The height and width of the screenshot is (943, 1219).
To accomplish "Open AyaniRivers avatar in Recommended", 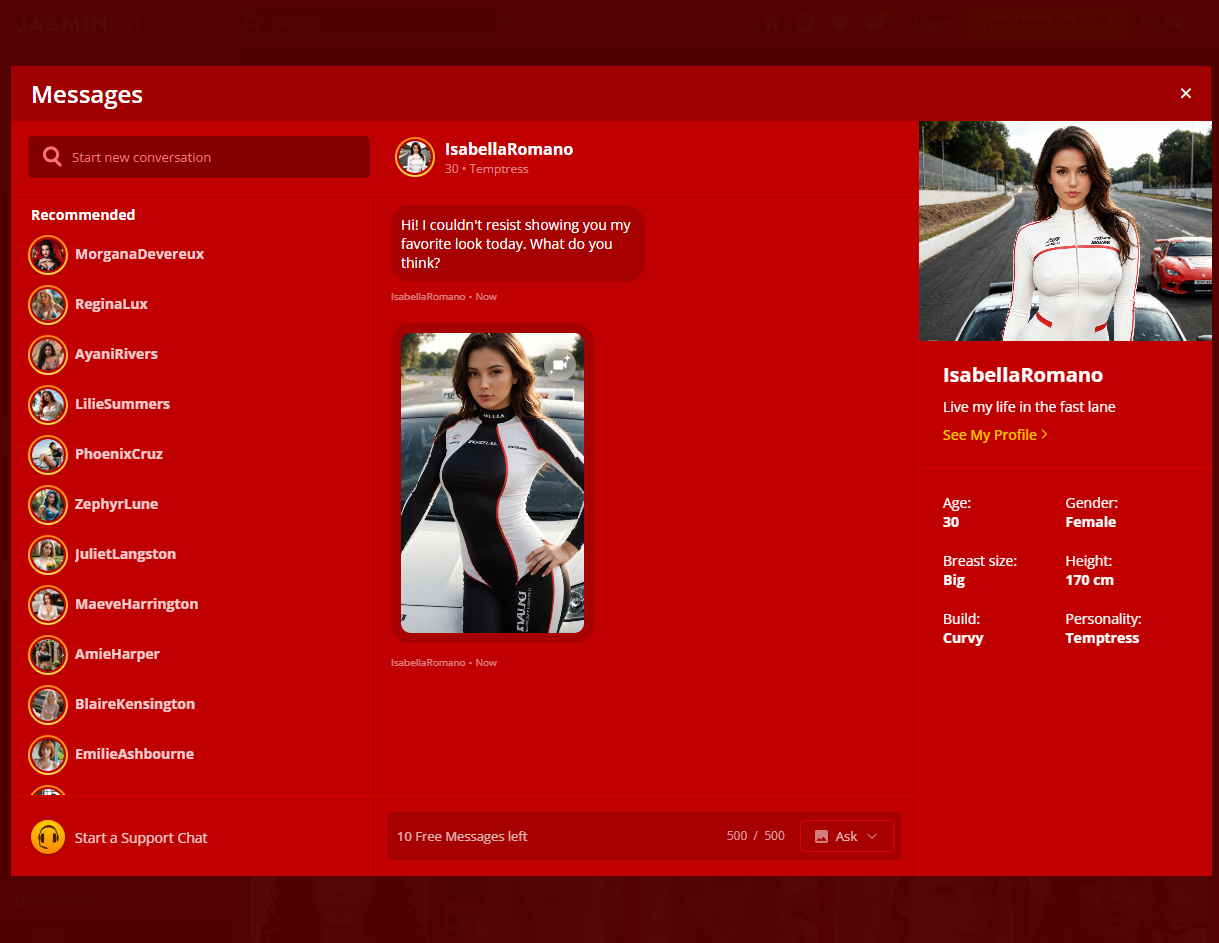I will point(48,355).
